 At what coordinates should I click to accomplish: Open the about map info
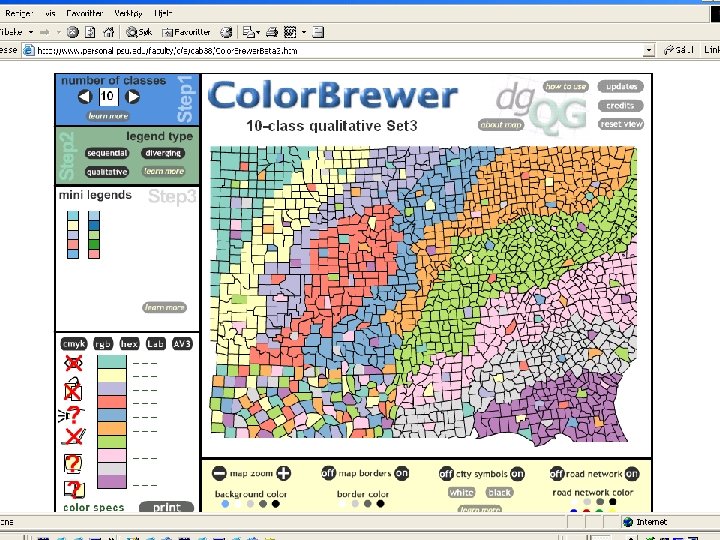pos(501,124)
